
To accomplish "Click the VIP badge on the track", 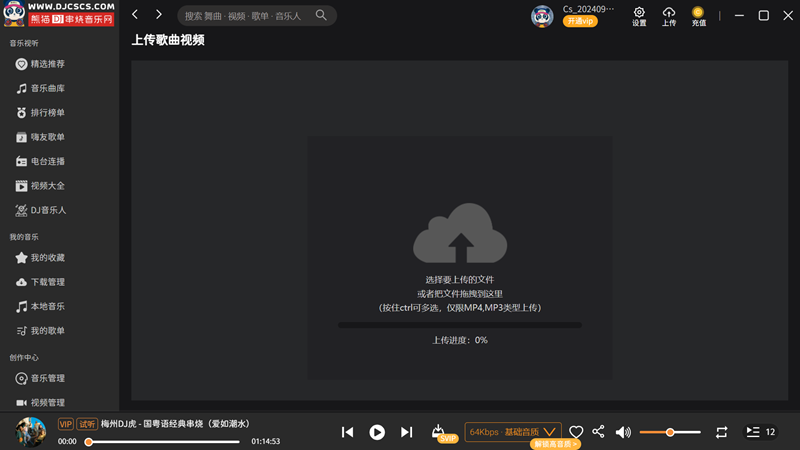I will click(65, 424).
